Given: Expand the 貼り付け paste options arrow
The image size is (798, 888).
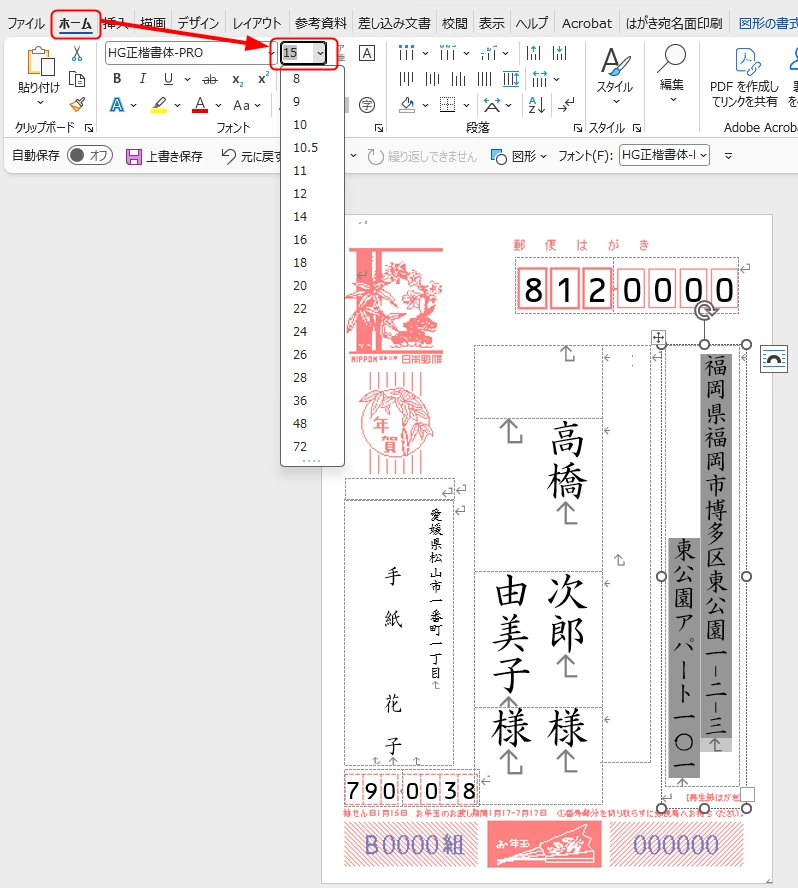Looking at the screenshot, I should click(x=40, y=103).
